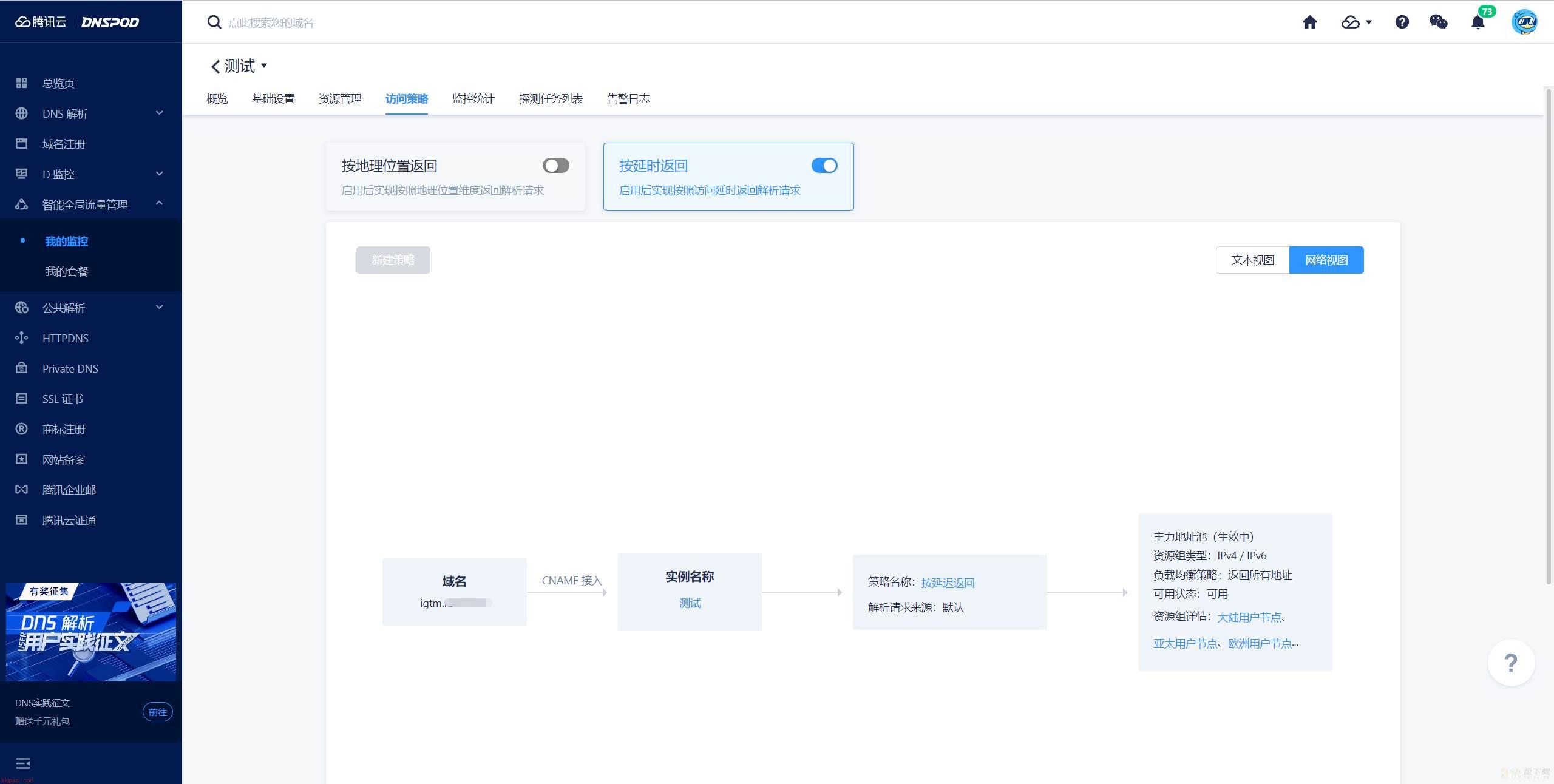Open the 亚太用户节点 resource link
This screenshot has width=1554, height=784.
pyautogui.click(x=1186, y=644)
